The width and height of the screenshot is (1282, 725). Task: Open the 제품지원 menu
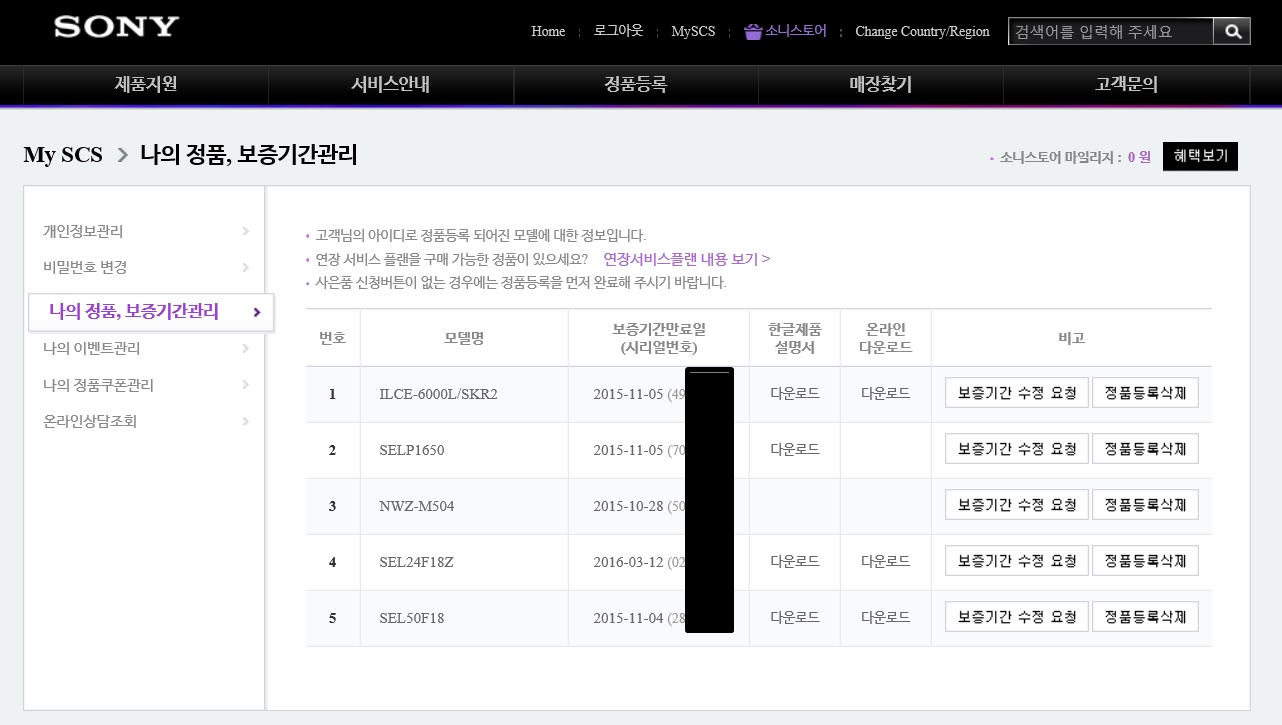[x=146, y=85]
